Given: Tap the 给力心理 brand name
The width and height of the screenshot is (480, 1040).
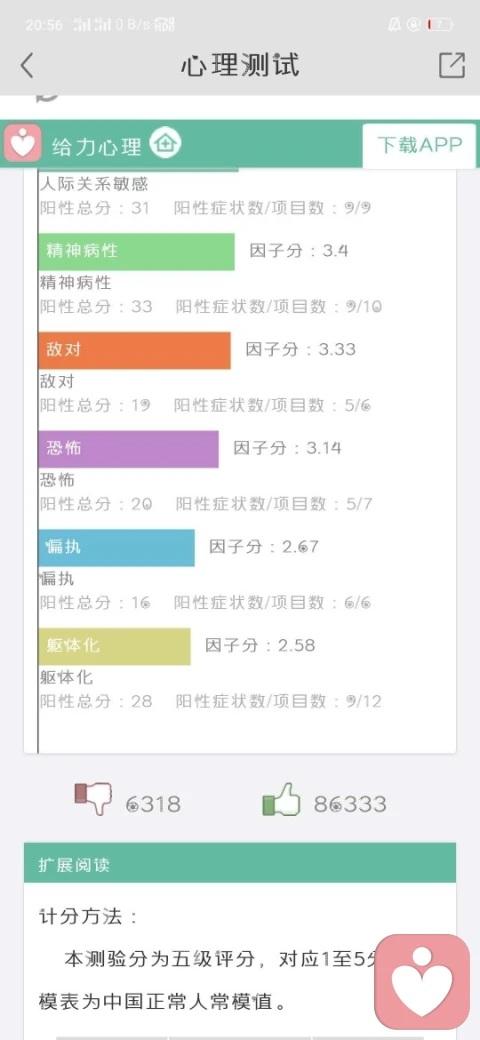Looking at the screenshot, I should pyautogui.click(x=97, y=147).
